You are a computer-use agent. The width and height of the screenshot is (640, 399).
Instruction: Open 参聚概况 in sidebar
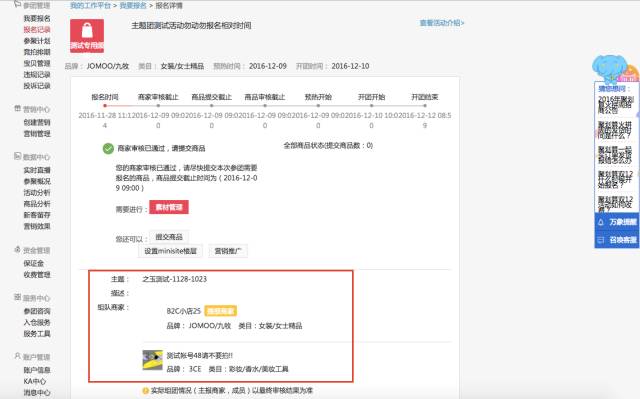pos(37,181)
